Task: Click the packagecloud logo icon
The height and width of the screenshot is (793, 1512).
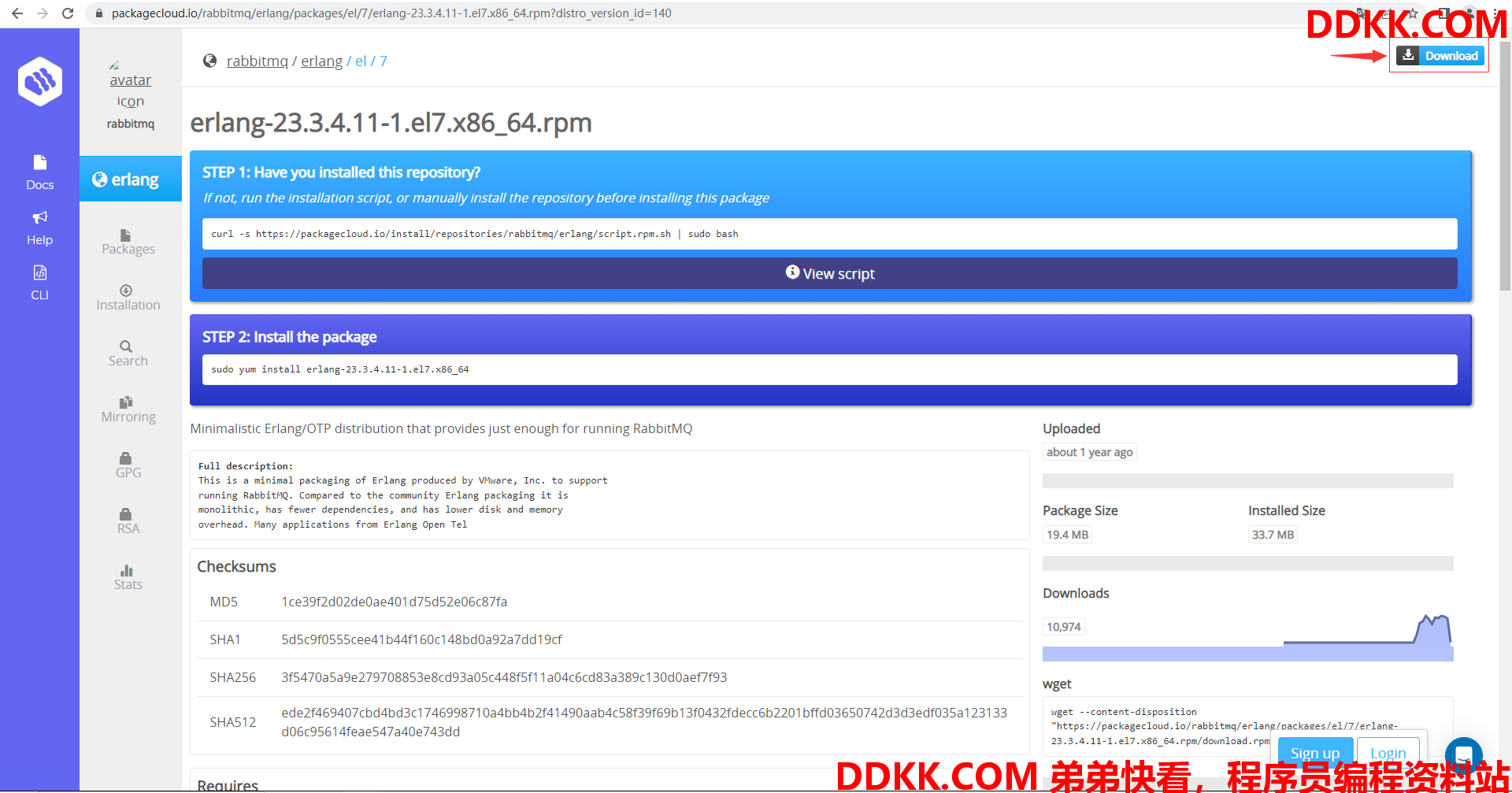Action: (40, 81)
